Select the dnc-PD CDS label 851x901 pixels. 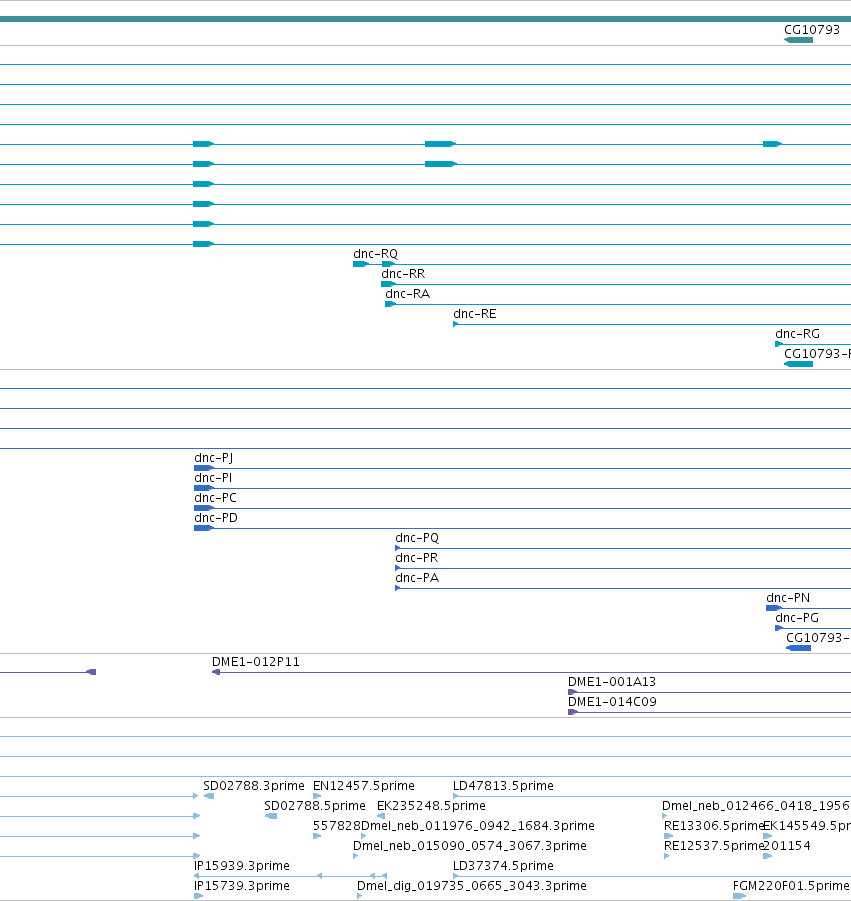coord(216,518)
